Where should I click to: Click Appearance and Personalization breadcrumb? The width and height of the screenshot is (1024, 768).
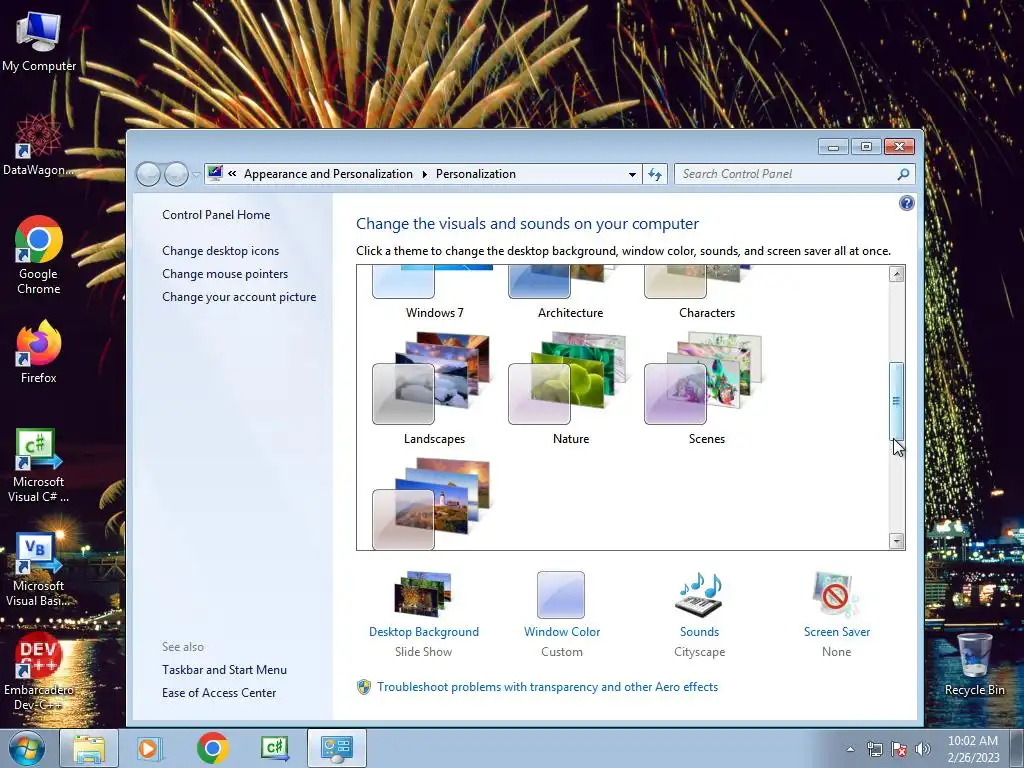(x=328, y=174)
